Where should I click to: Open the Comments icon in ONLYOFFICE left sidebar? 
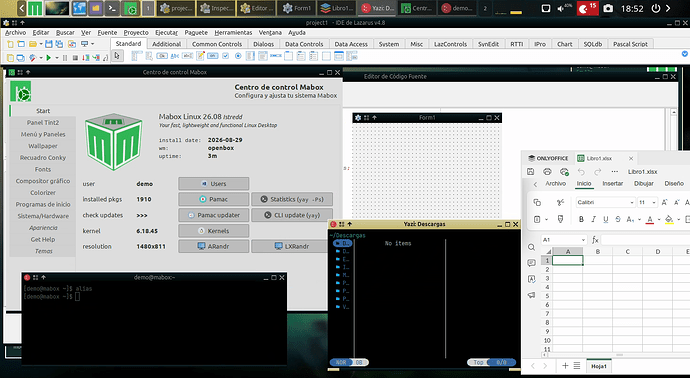[532, 263]
